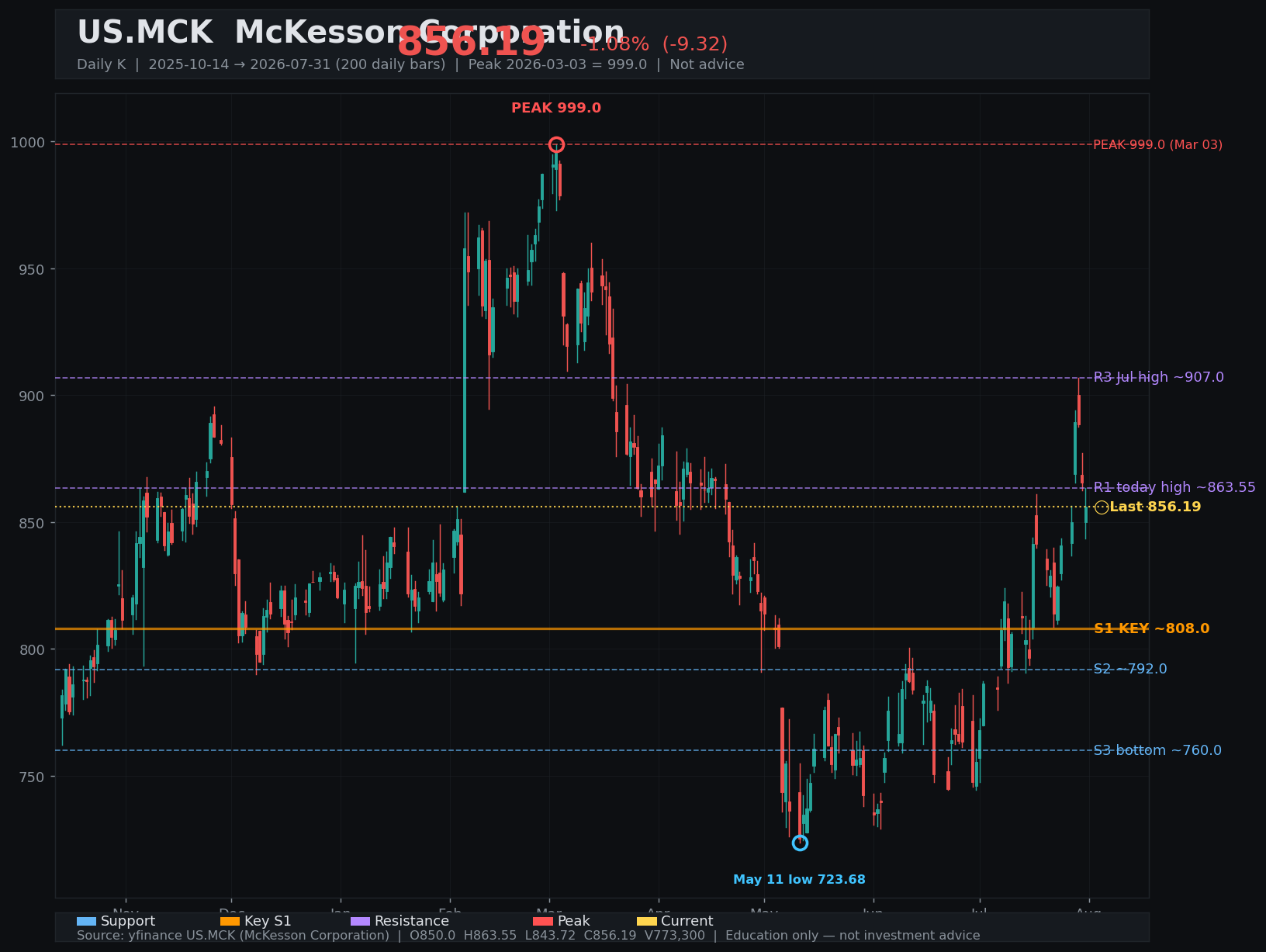Click the red circle marker at the chart peak
Image resolution: width=1266 pixels, height=952 pixels.
pyautogui.click(x=556, y=144)
